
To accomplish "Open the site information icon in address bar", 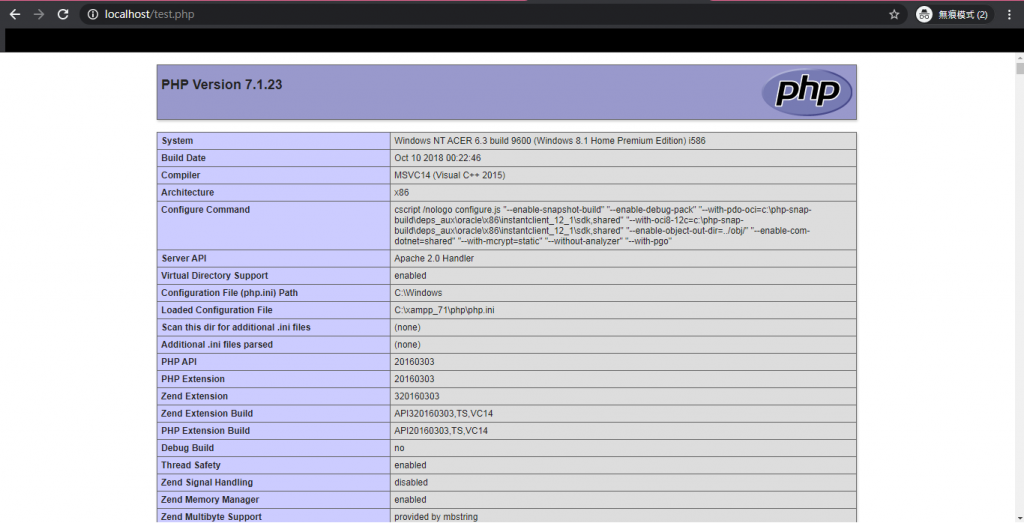I will (x=93, y=14).
